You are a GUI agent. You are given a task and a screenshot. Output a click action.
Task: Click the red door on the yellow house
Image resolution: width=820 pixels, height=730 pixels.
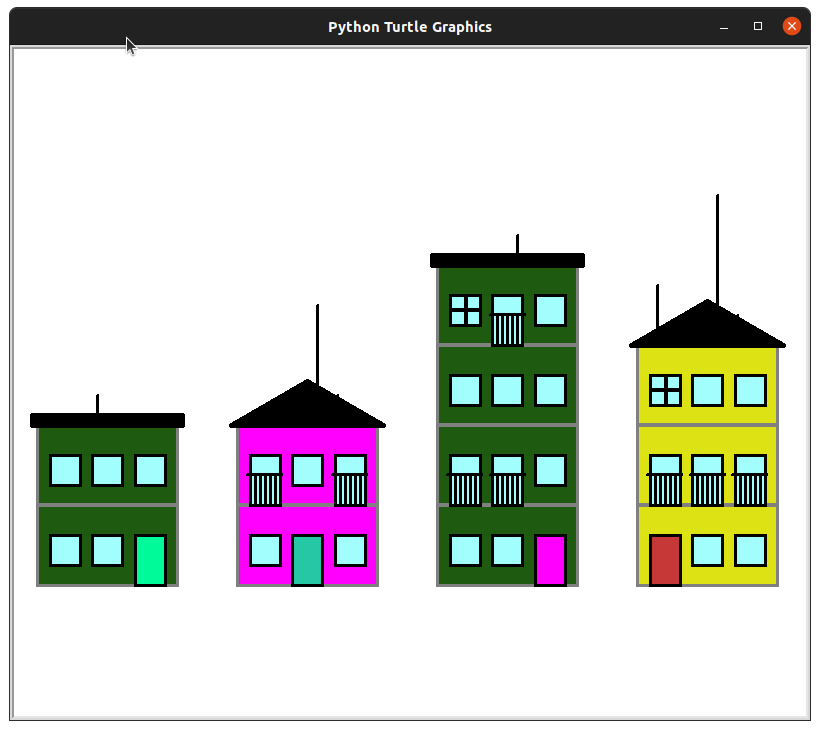point(665,559)
